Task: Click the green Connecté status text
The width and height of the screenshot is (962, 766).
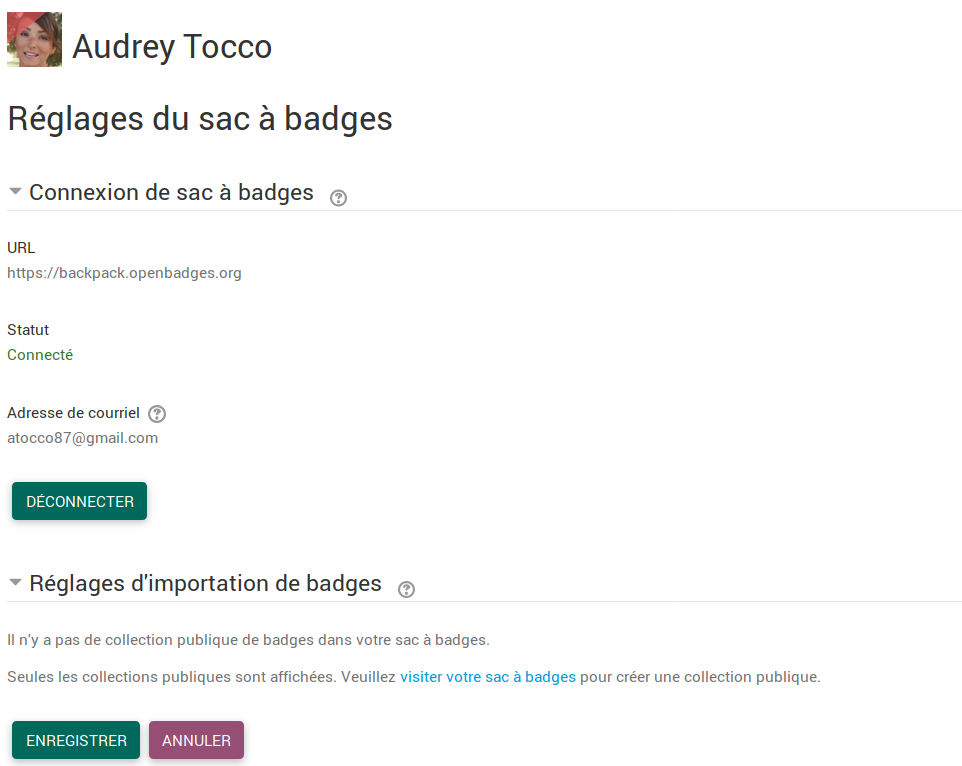Action: pos(40,355)
